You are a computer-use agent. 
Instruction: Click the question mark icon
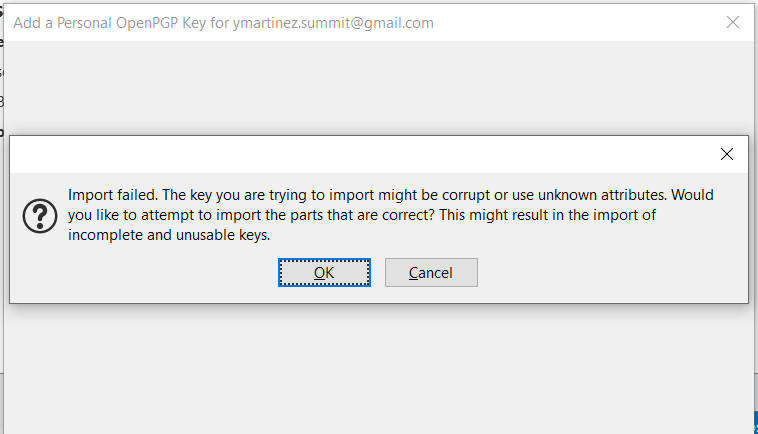[x=40, y=215]
